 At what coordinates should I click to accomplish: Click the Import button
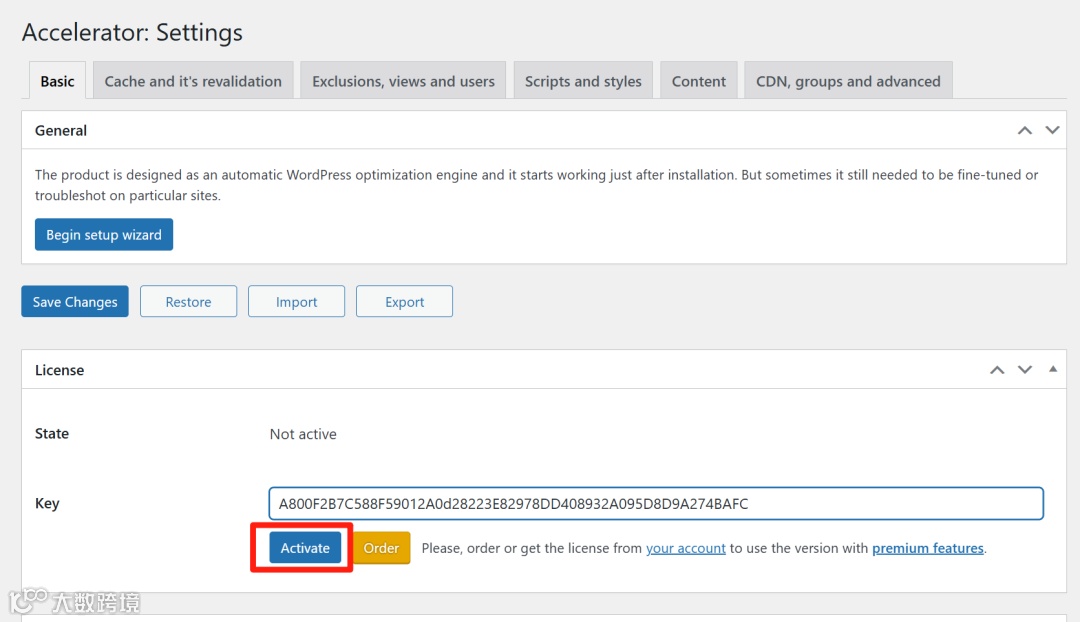click(x=296, y=302)
